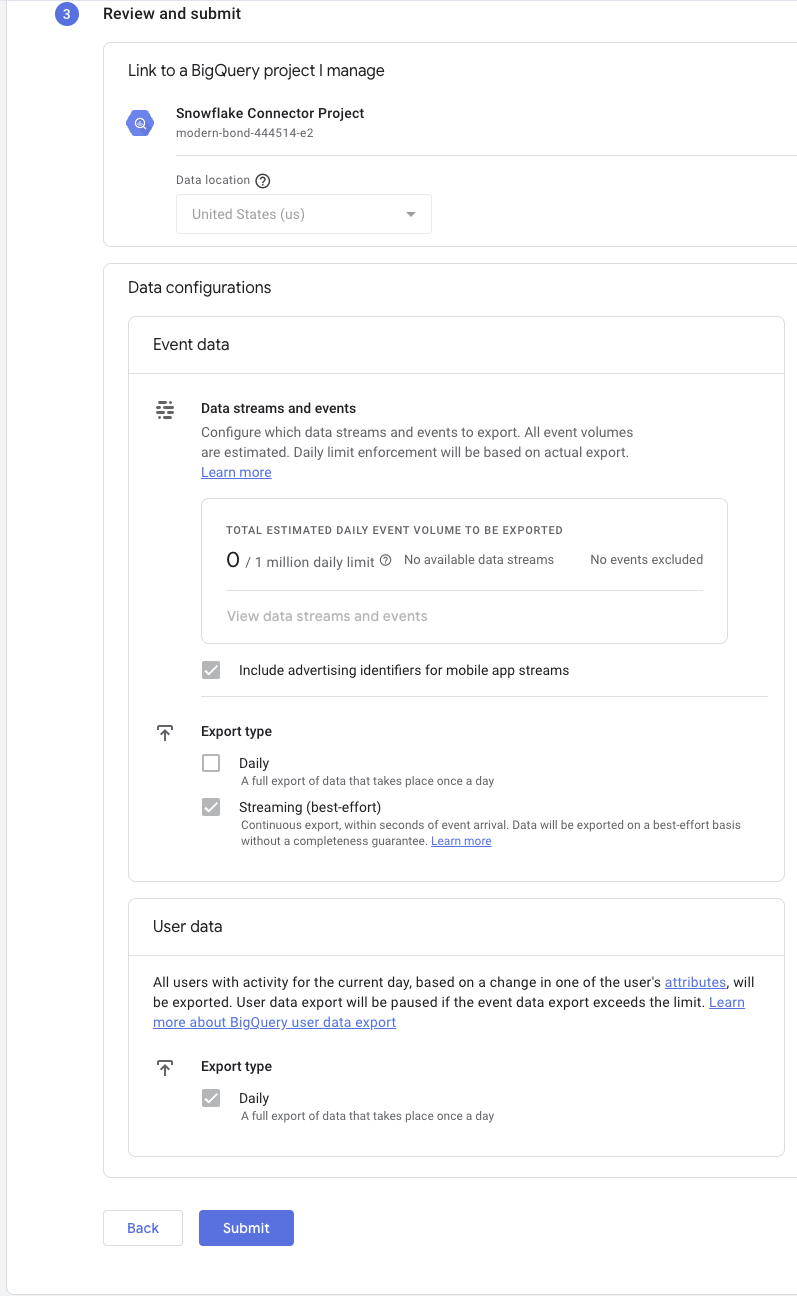797x1296 pixels.
Task: Open the help icon beside Data location
Action: click(x=261, y=180)
